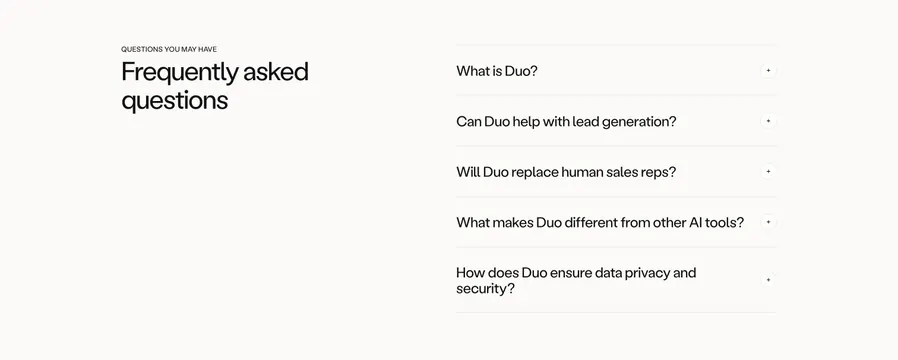Click the 'Frequently asked' heading line

tap(215, 73)
